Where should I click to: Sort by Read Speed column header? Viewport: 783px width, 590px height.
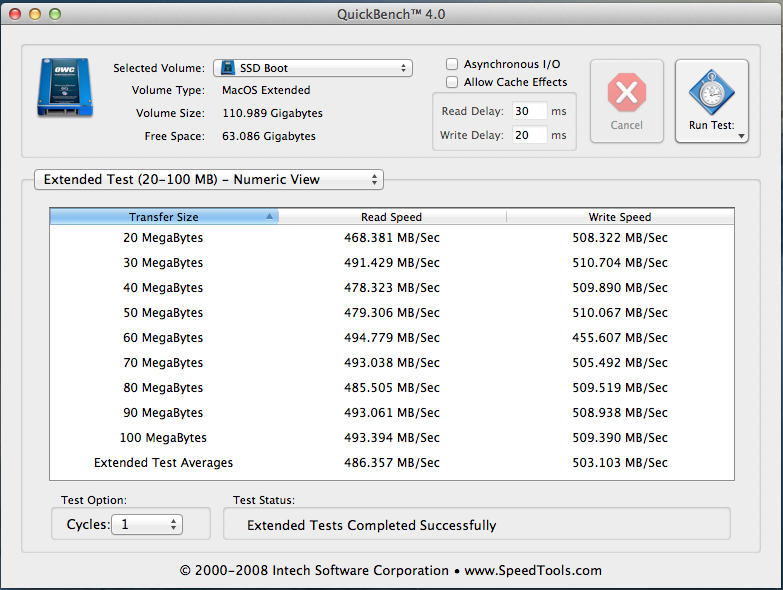(x=392, y=217)
